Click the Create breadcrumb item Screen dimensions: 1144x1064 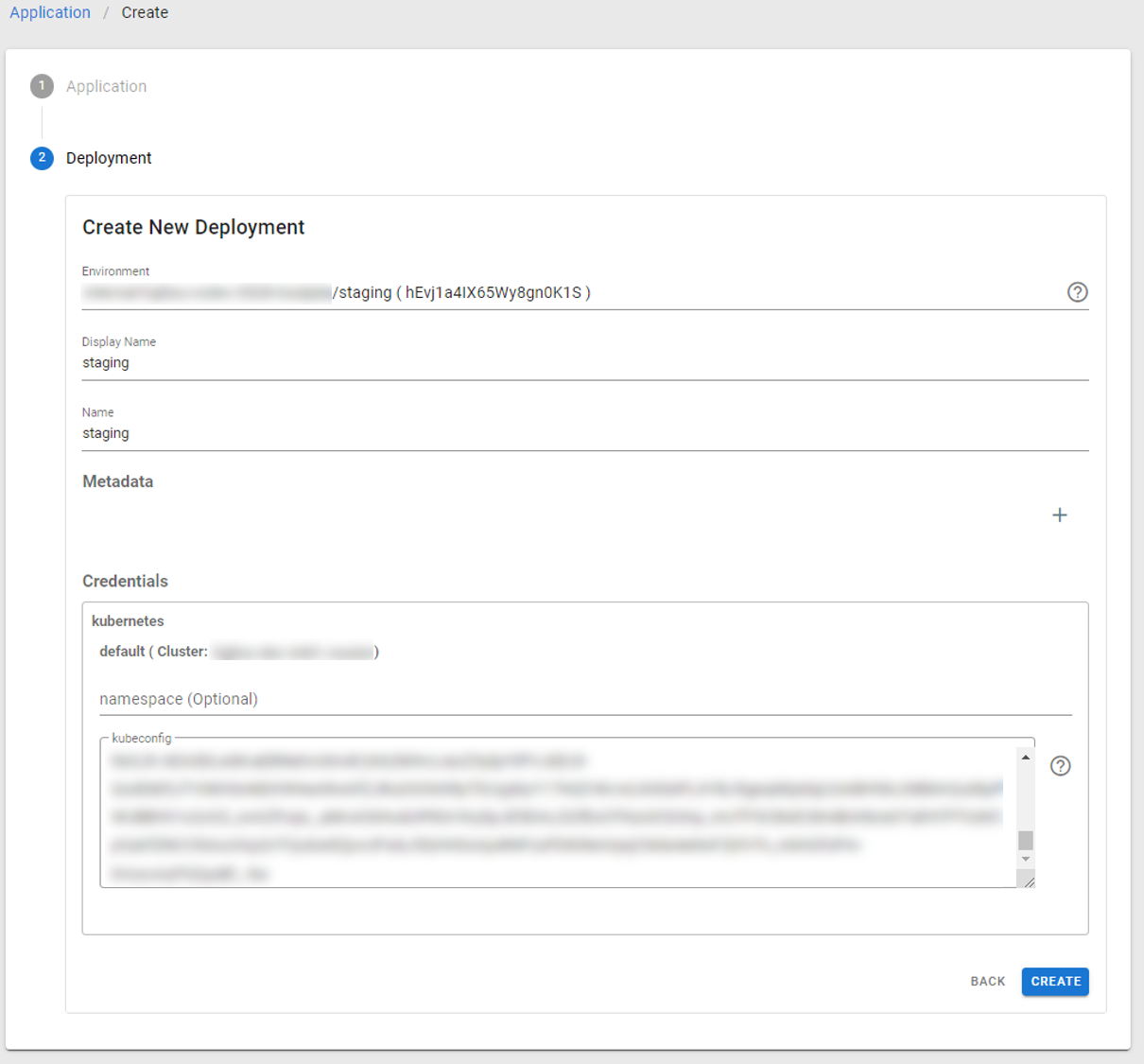pos(145,12)
